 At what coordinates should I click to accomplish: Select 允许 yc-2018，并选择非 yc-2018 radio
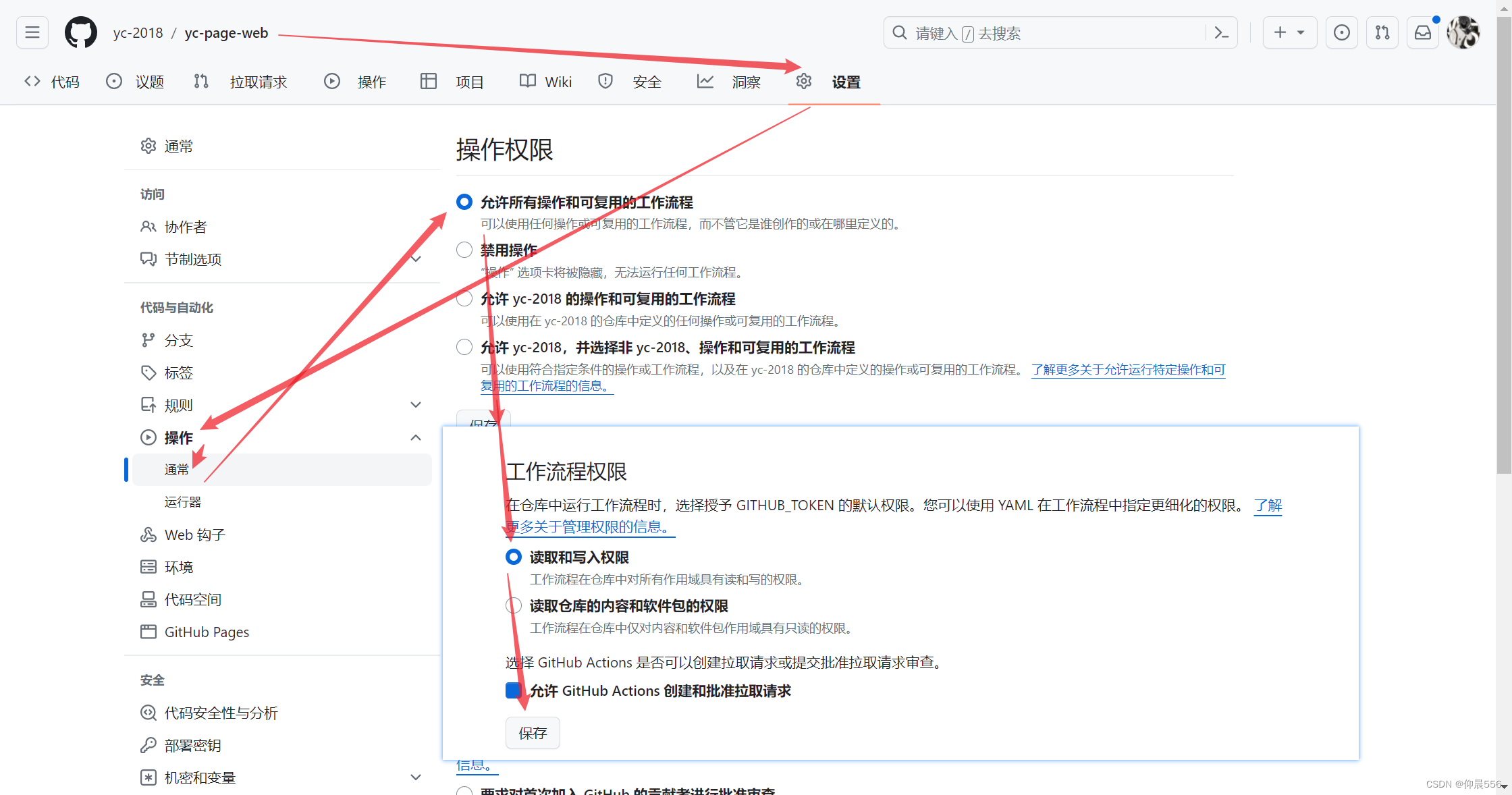pos(464,347)
